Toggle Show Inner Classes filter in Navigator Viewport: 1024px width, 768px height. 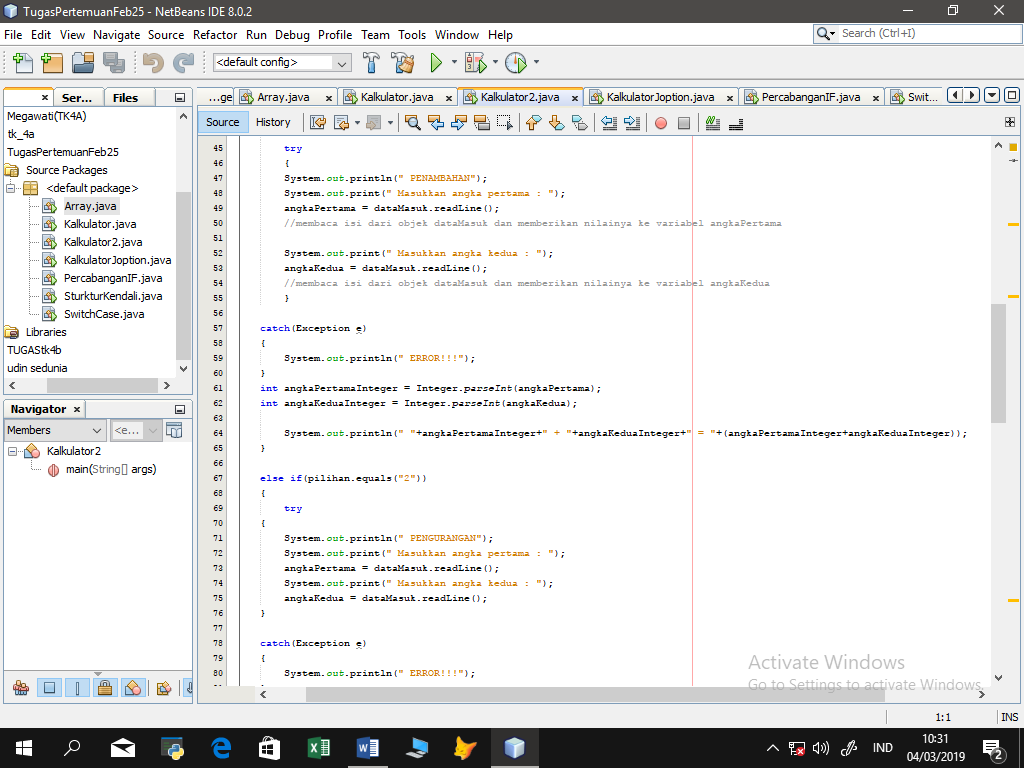133,688
